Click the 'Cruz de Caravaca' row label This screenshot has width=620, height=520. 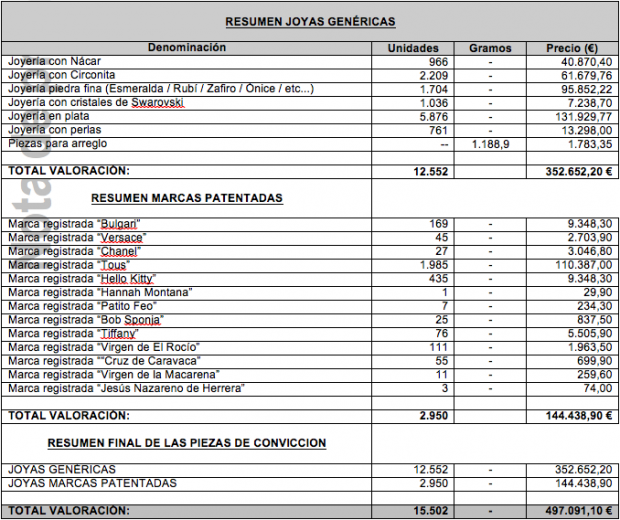[105, 361]
